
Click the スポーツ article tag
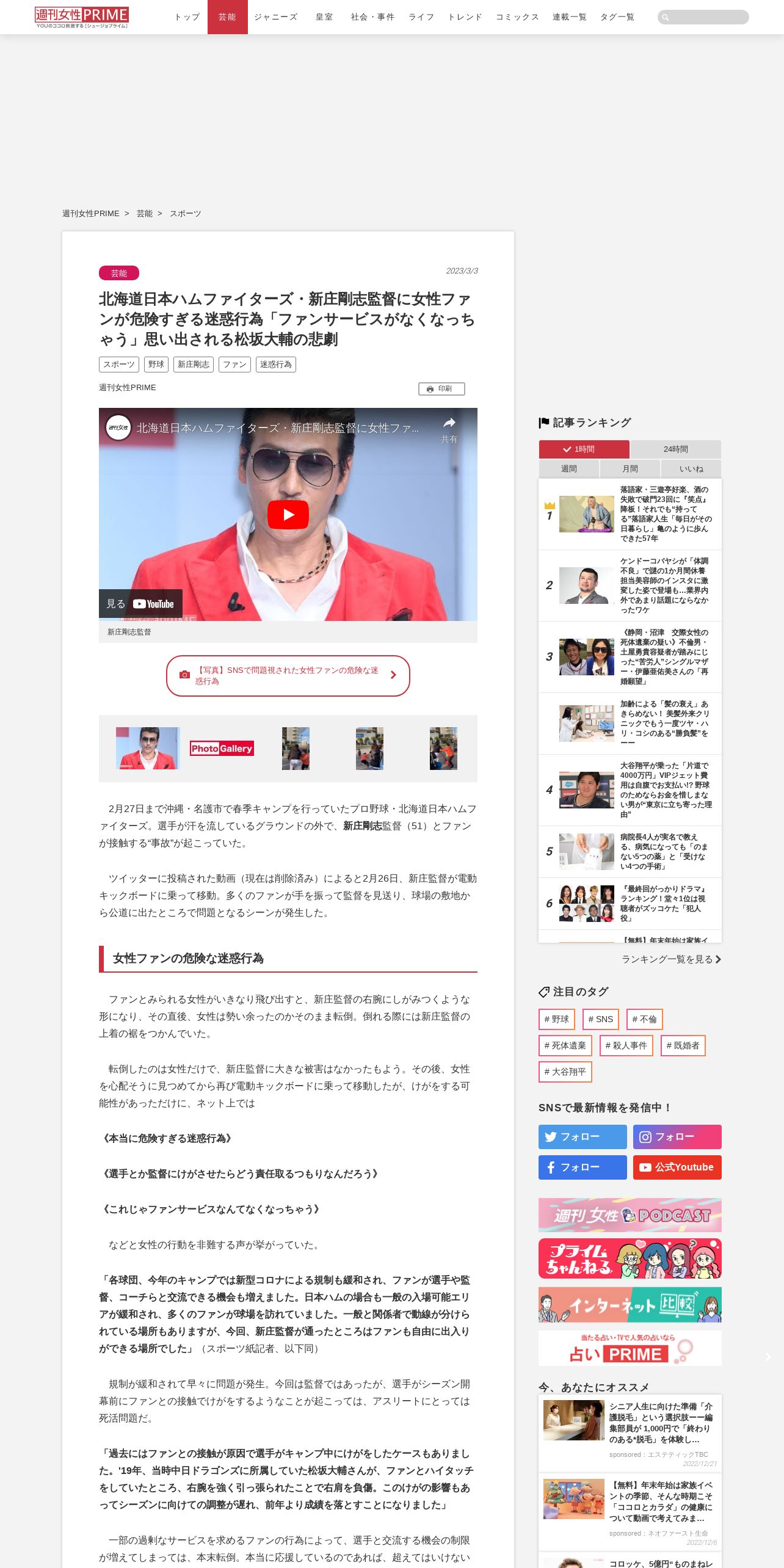click(x=119, y=365)
